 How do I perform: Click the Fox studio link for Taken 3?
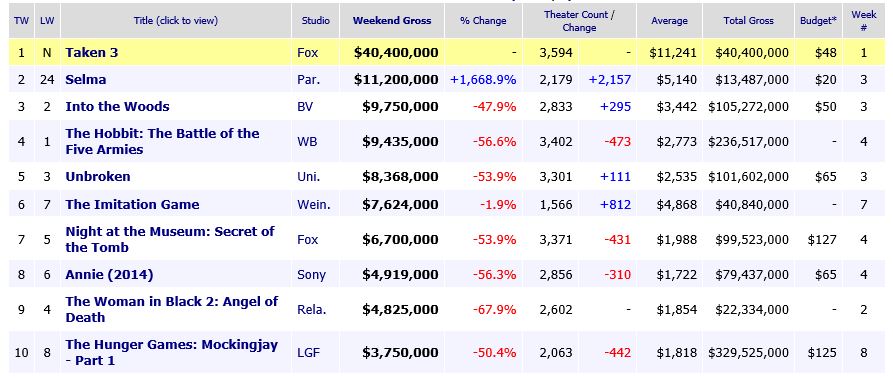308,53
